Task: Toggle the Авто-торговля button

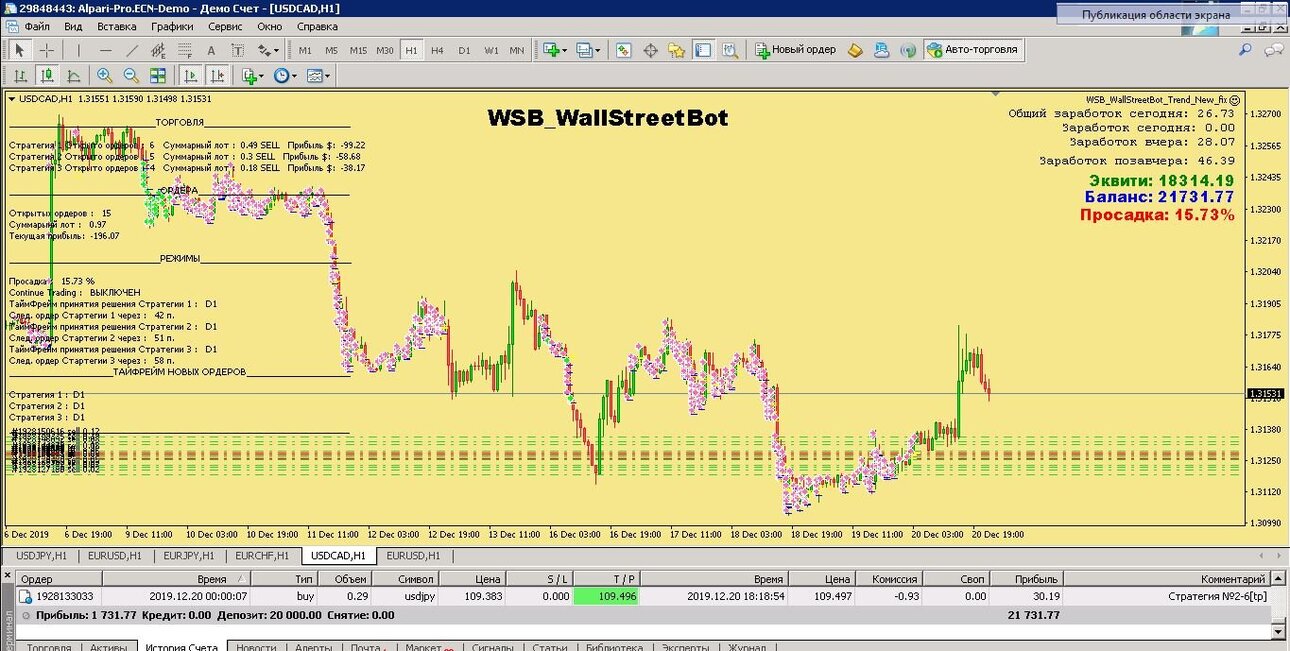Action: (x=973, y=50)
